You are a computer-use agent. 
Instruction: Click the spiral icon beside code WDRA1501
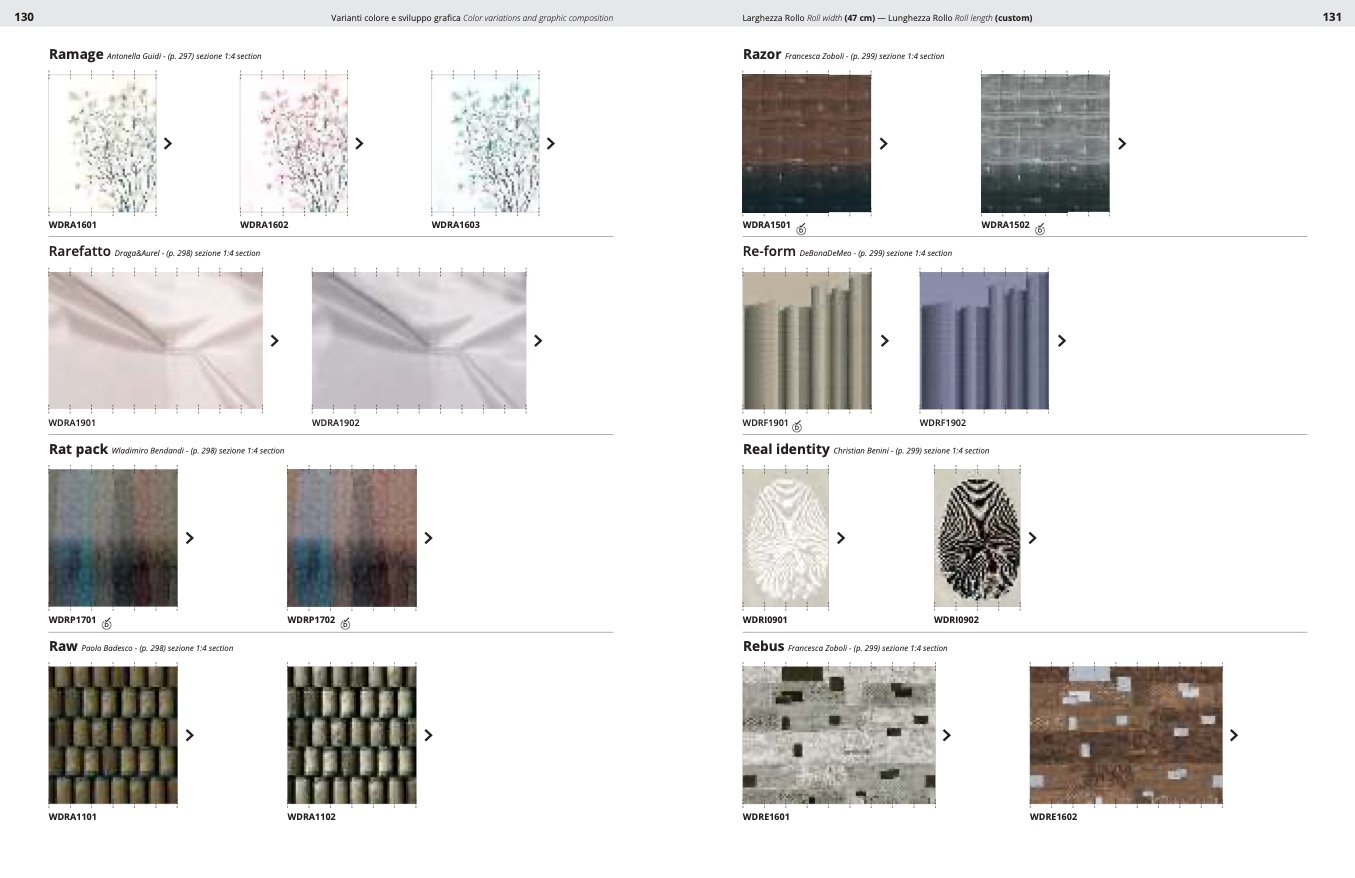tap(801, 230)
